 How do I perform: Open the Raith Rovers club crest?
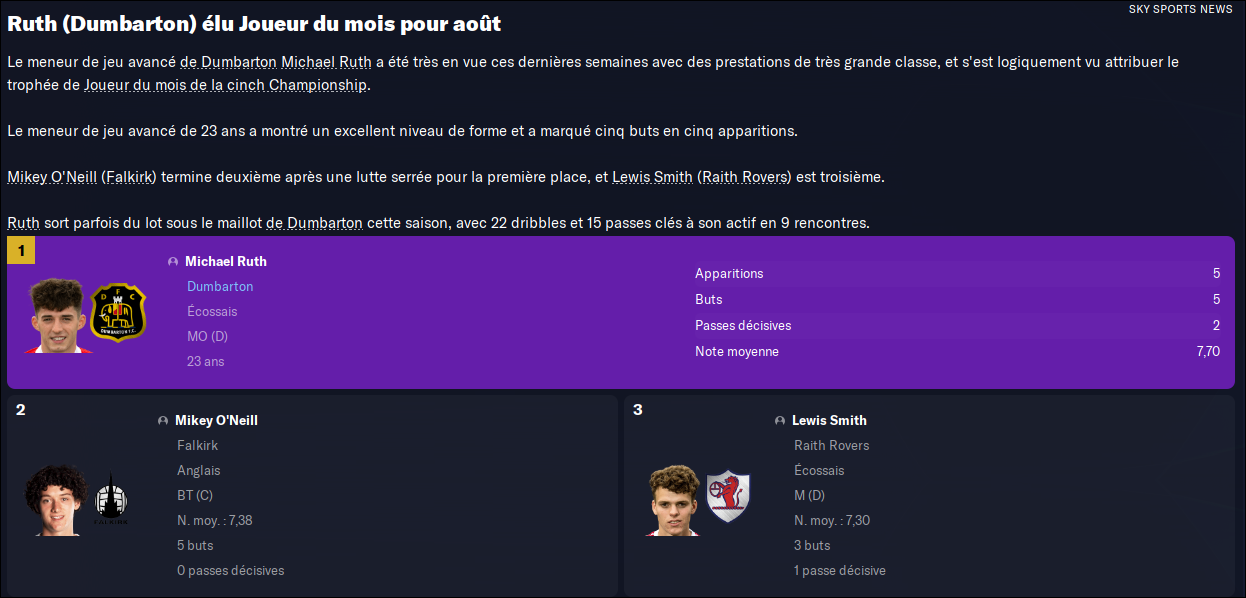[x=728, y=497]
